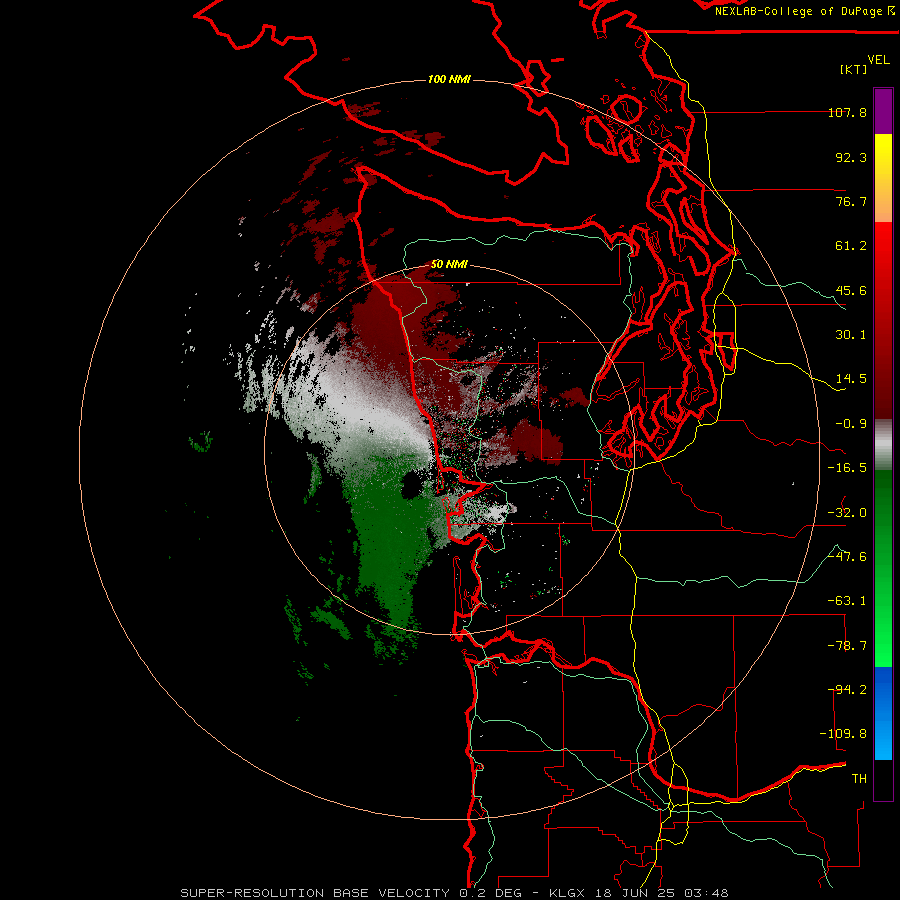
Task: Select the 61.2 scale value
Action: [851, 246]
